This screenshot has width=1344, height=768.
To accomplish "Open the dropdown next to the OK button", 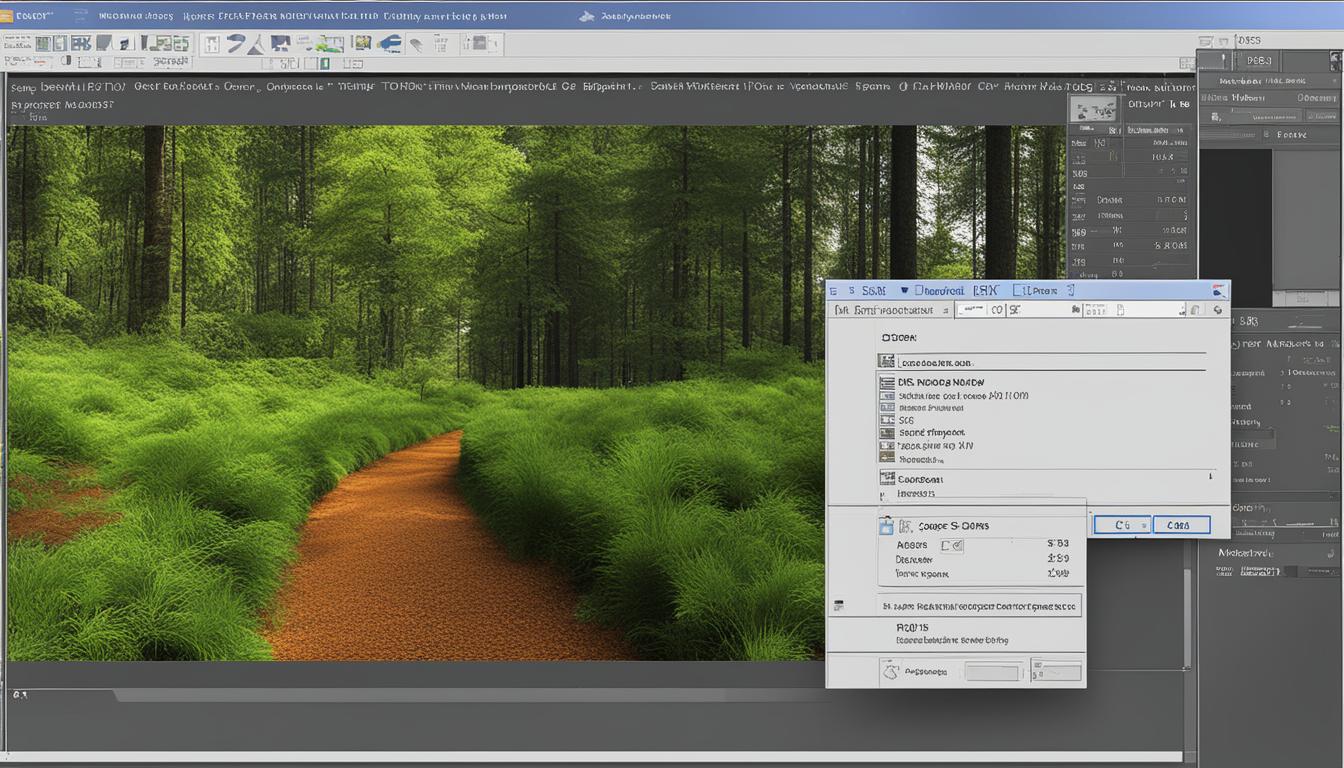I will [1143, 524].
